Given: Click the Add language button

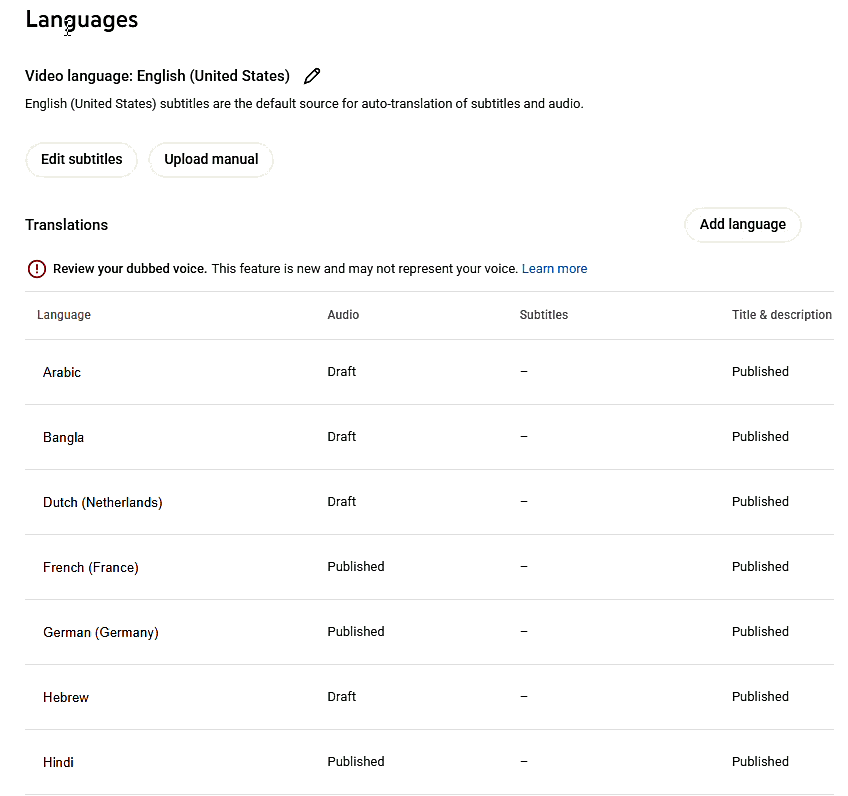Looking at the screenshot, I should tap(742, 224).
